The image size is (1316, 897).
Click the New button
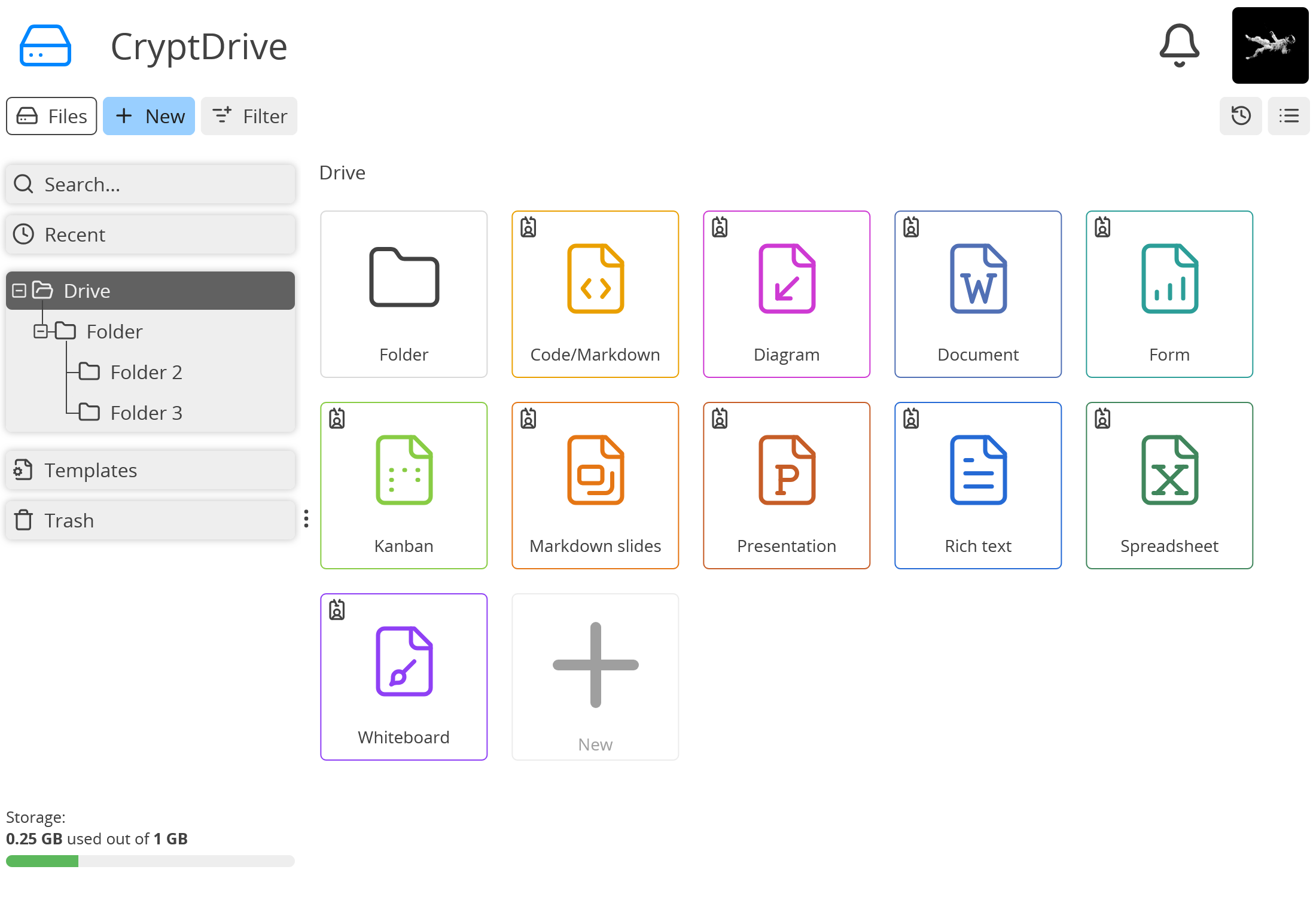point(149,116)
